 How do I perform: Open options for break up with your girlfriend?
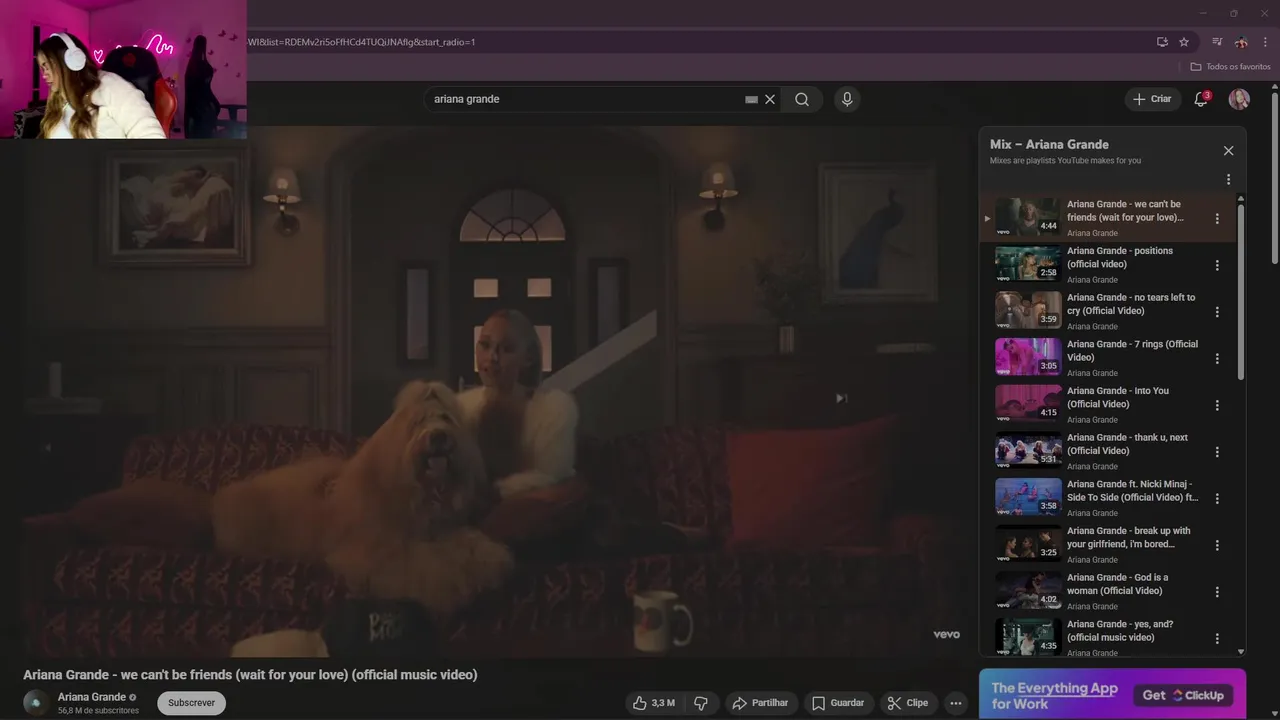[1217, 545]
